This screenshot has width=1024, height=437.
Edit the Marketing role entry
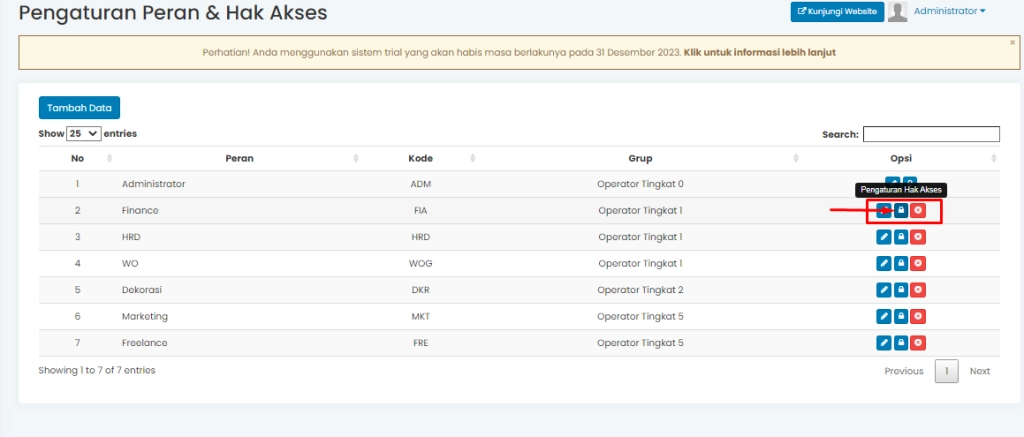[883, 316]
